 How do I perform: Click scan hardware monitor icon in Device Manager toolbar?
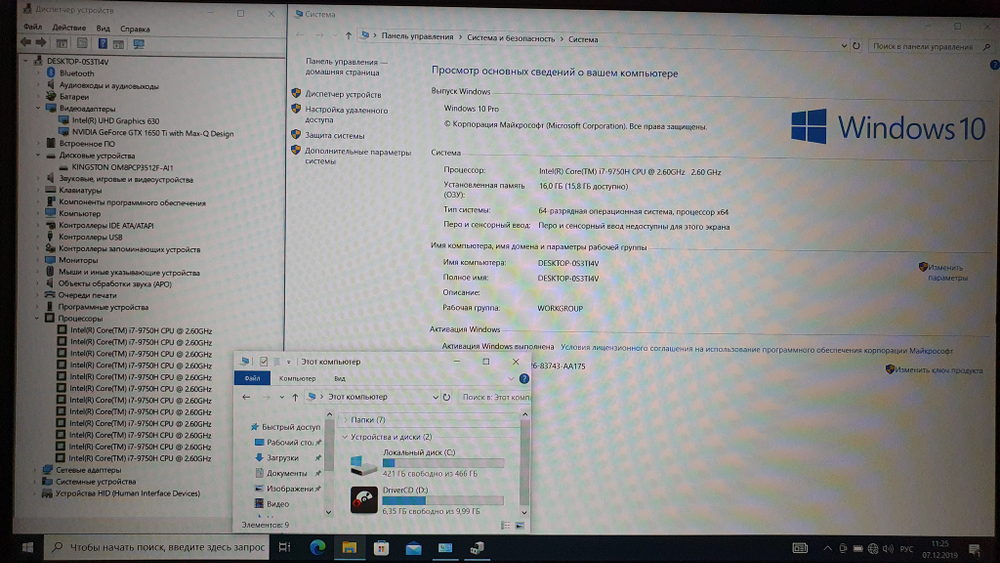coord(138,44)
